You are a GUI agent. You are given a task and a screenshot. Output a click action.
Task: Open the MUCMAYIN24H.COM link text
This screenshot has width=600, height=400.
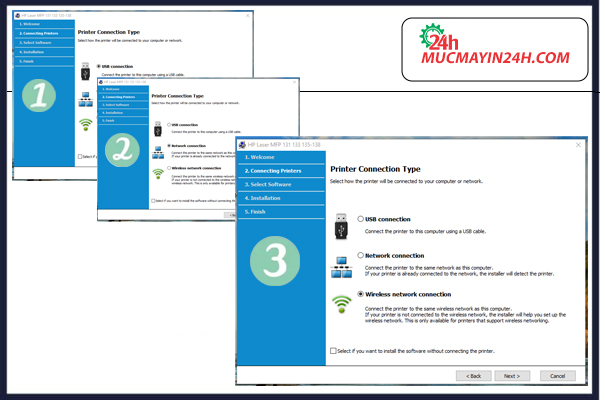pos(496,58)
